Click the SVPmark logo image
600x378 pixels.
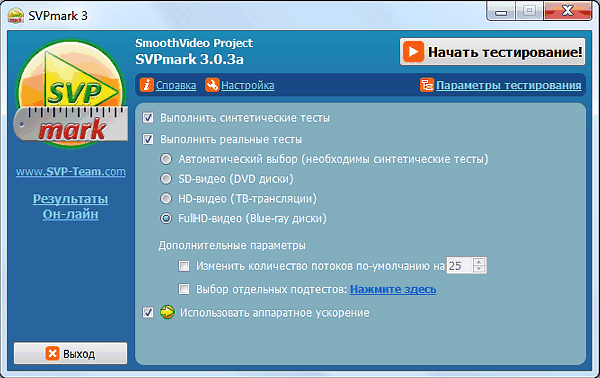coord(71,95)
